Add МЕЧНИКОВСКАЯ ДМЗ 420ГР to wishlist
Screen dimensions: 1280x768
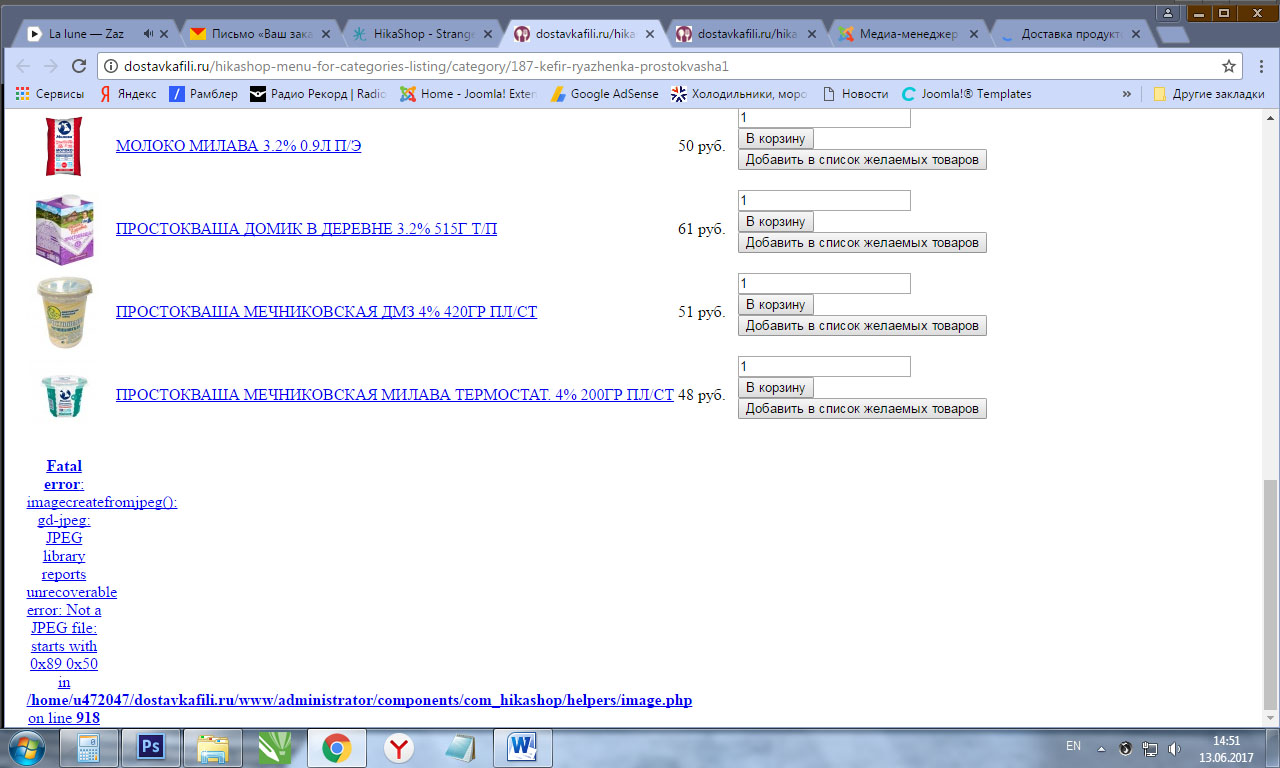[862, 326]
